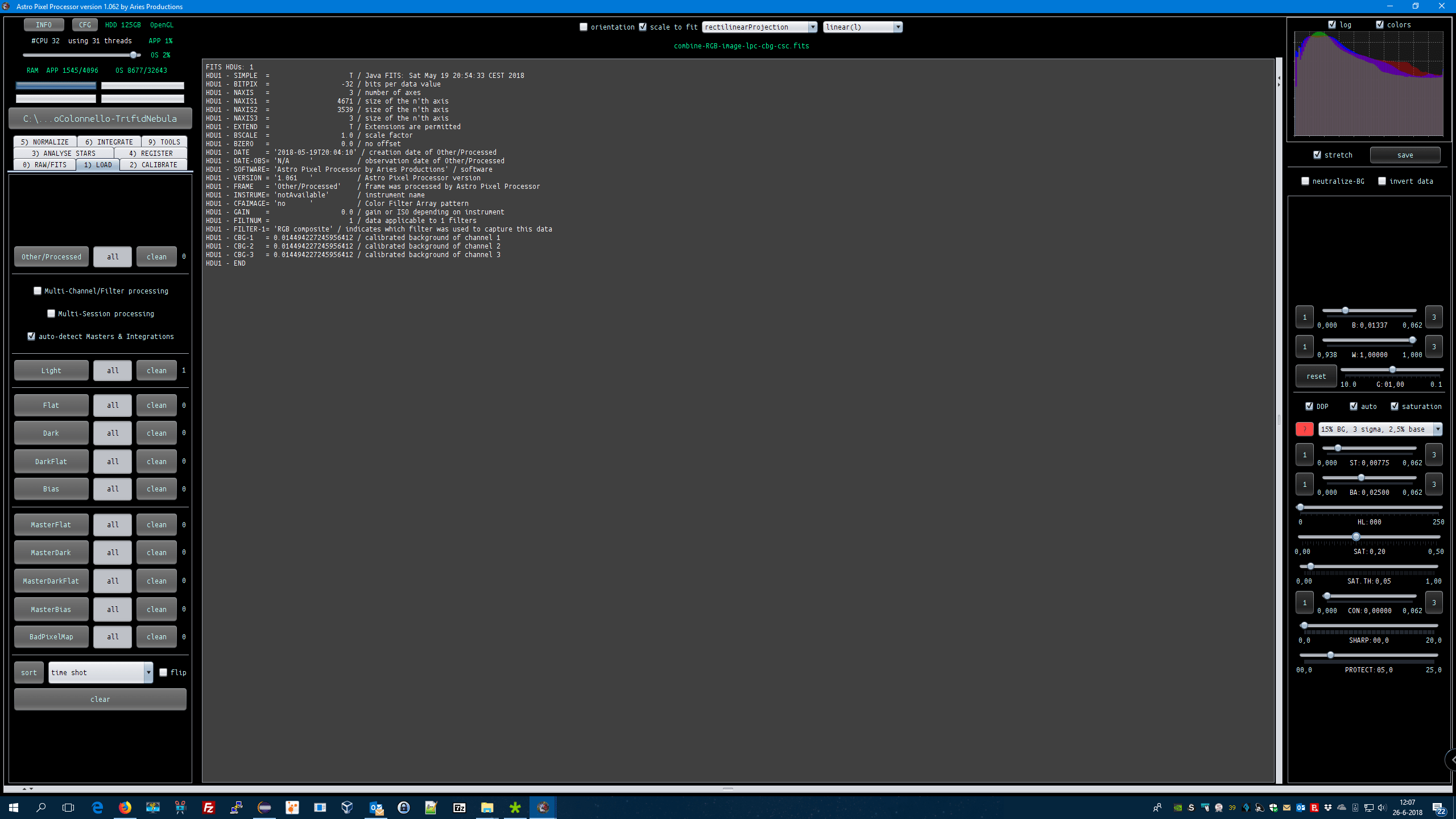
Task: Open VirtualBox from the taskbar
Action: click(x=347, y=807)
